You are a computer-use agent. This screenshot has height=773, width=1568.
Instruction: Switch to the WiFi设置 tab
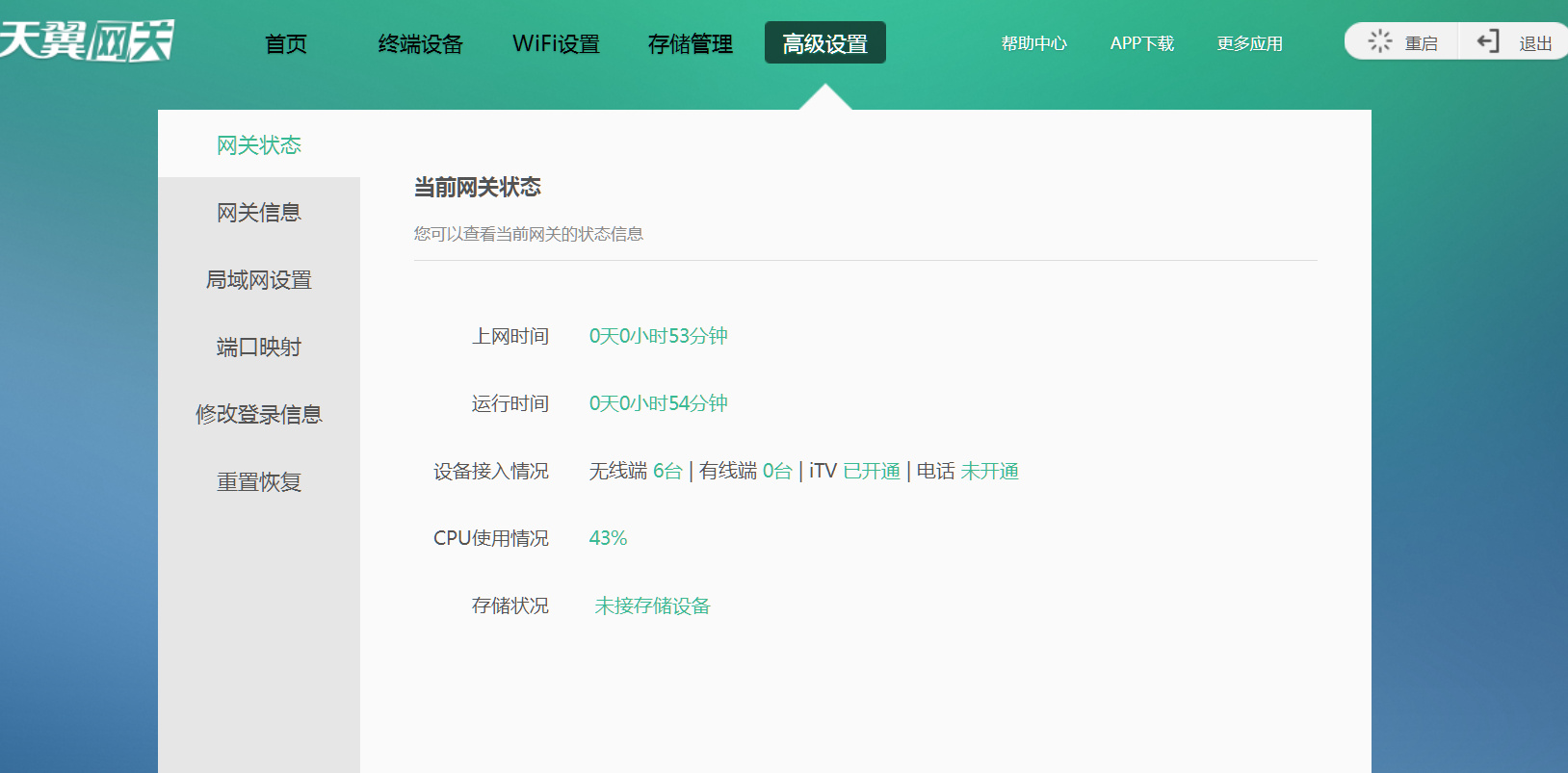click(556, 44)
